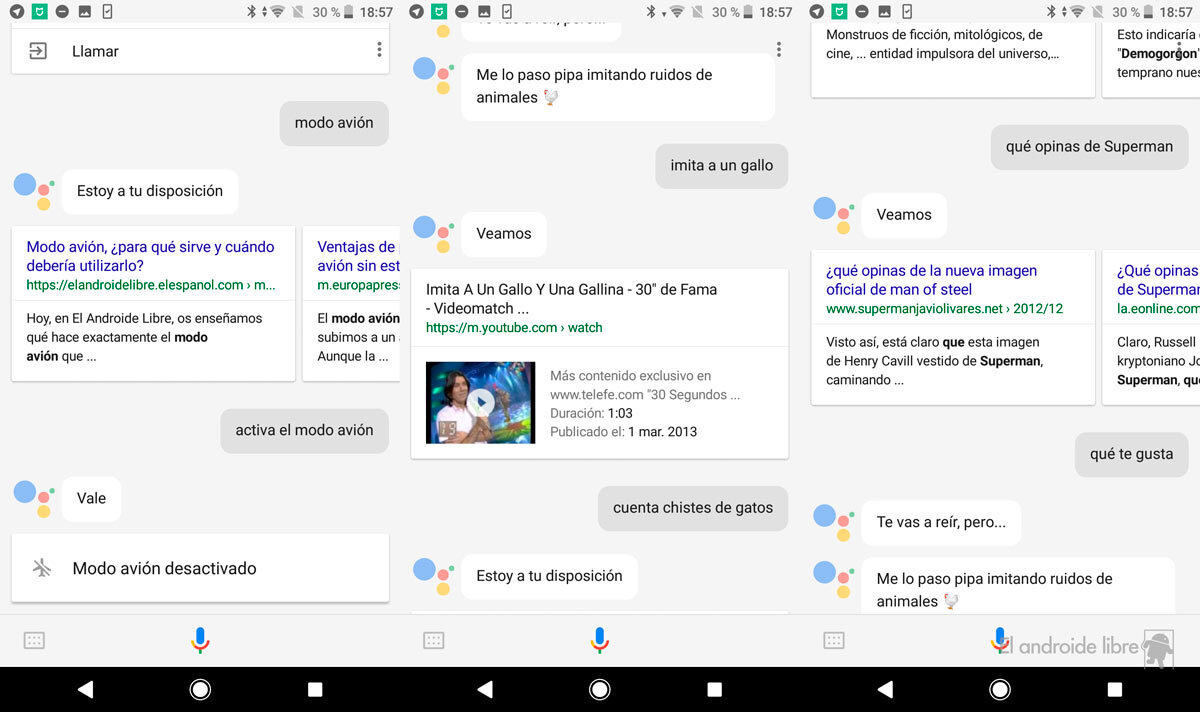Go back using the gallo screen's navigation bar
The width and height of the screenshot is (1200, 712).
pos(485,689)
